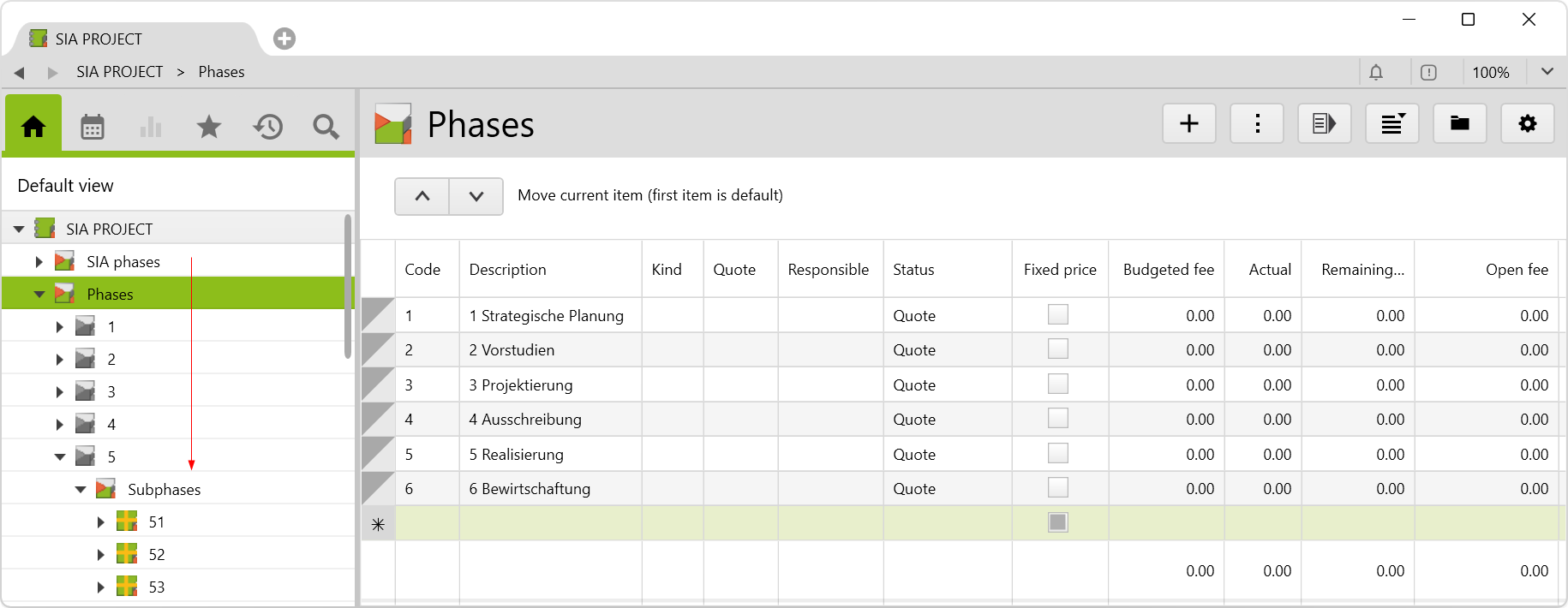The image size is (1568, 608).
Task: Expand the SIA phases tree node
Action: click(39, 262)
